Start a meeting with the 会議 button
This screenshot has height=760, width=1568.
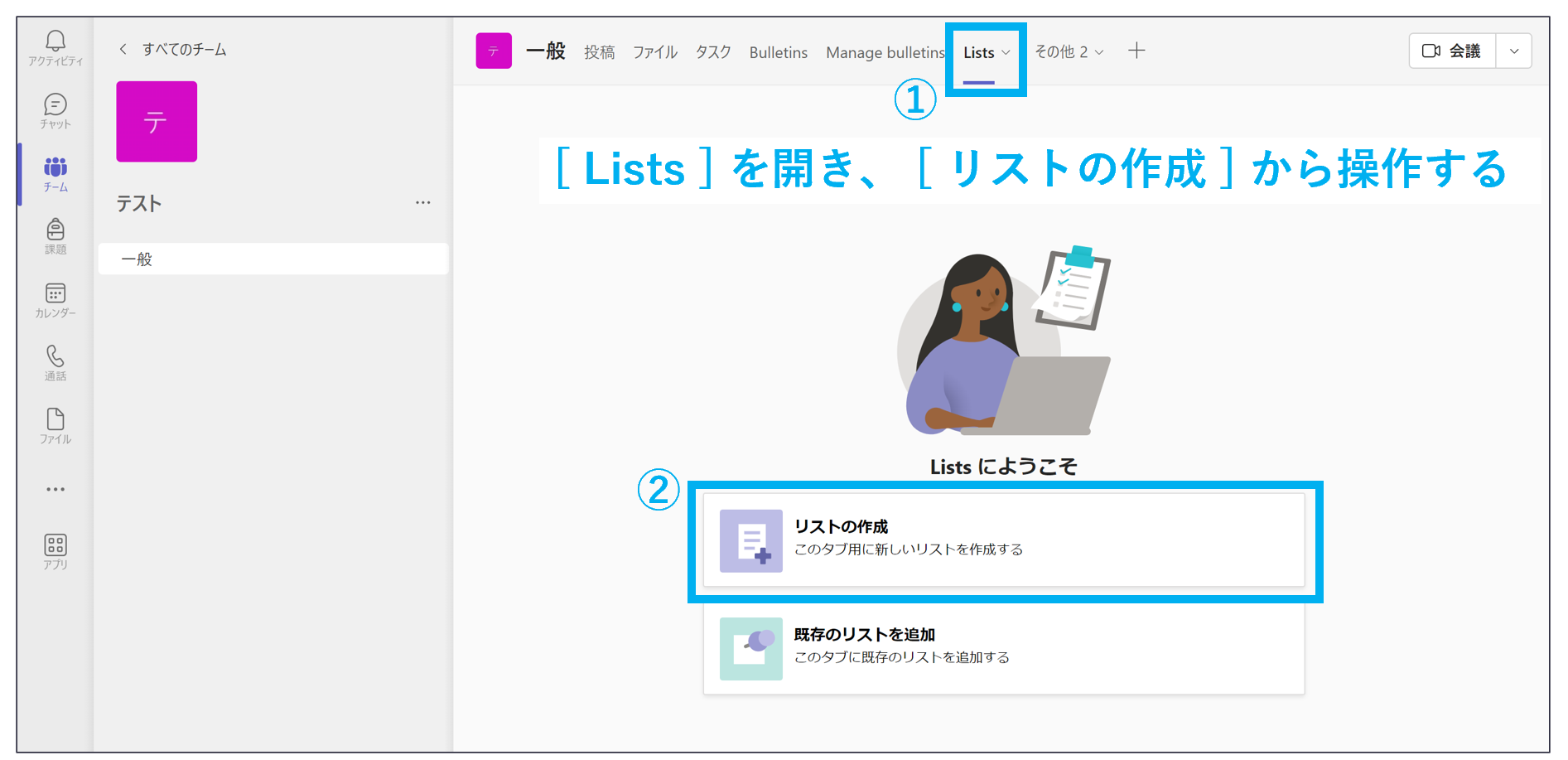tap(1452, 51)
